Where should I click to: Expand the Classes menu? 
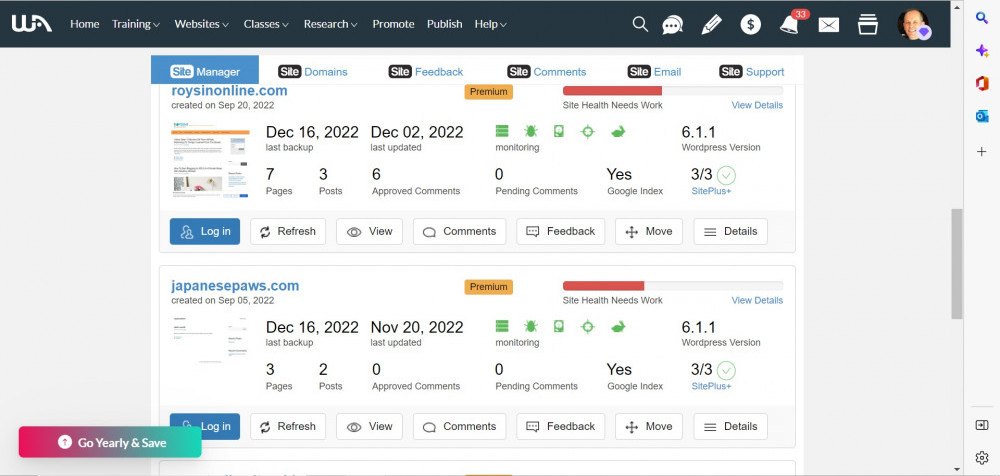pos(266,24)
